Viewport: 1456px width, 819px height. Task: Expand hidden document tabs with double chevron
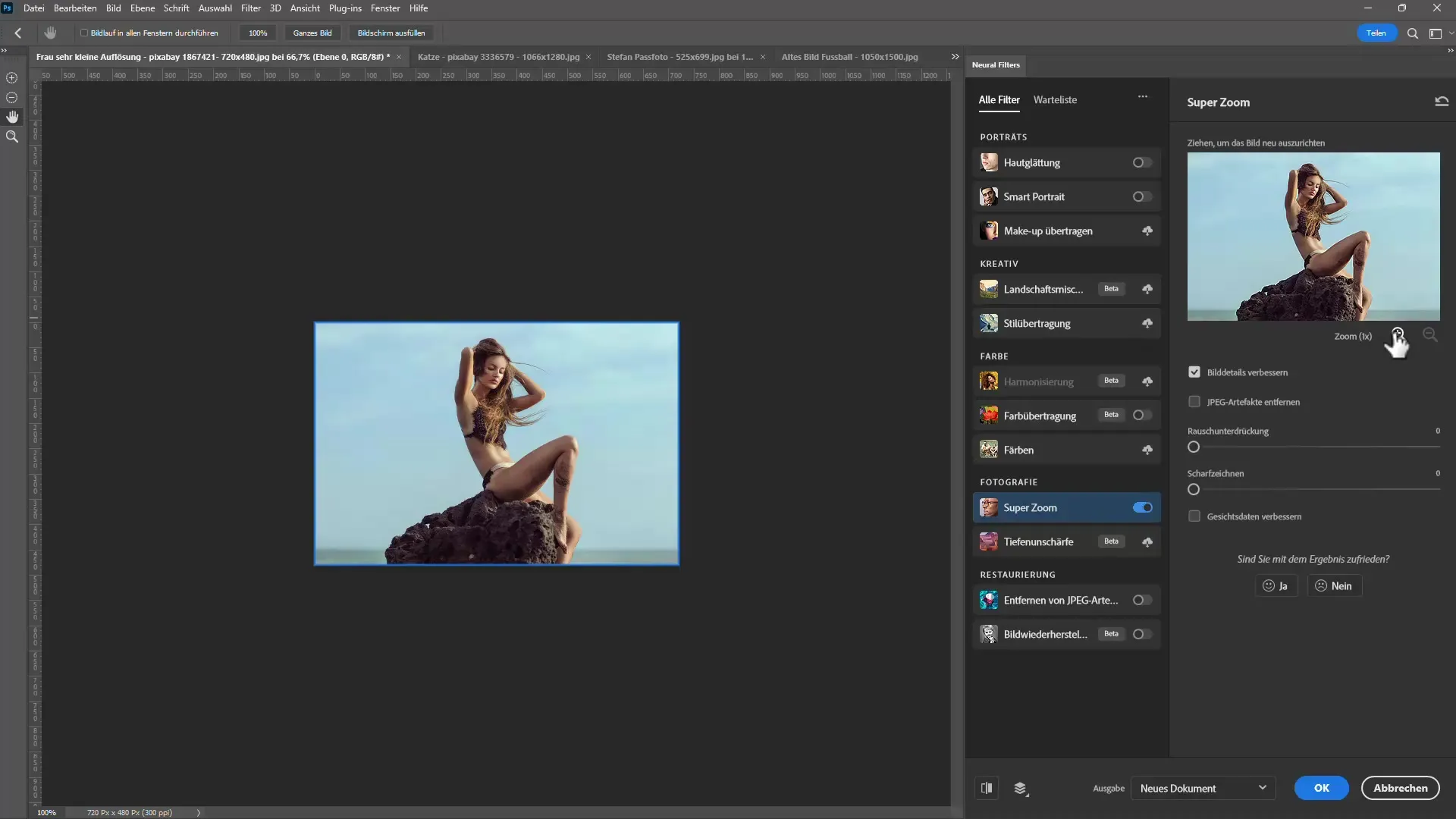pyautogui.click(x=955, y=57)
